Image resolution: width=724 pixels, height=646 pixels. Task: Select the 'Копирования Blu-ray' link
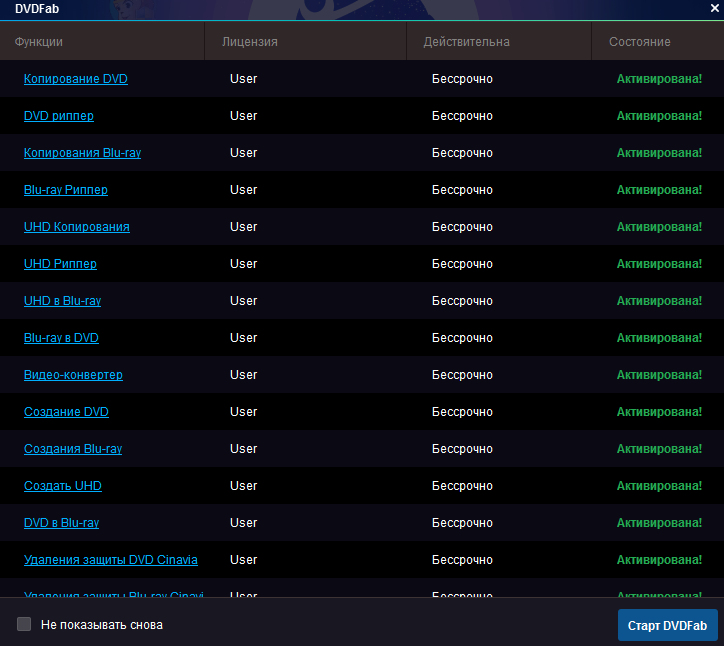[x=83, y=153]
